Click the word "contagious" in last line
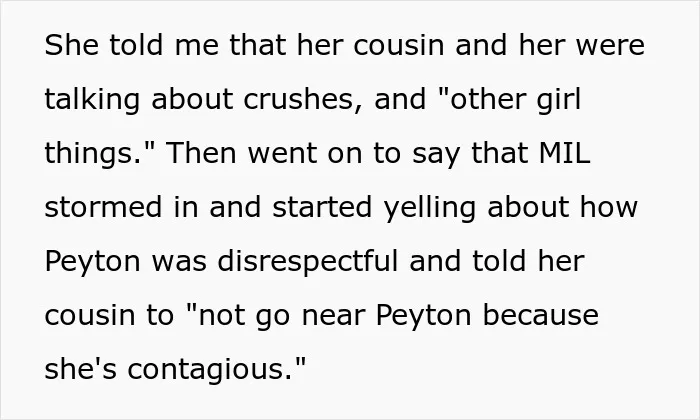 point(210,370)
